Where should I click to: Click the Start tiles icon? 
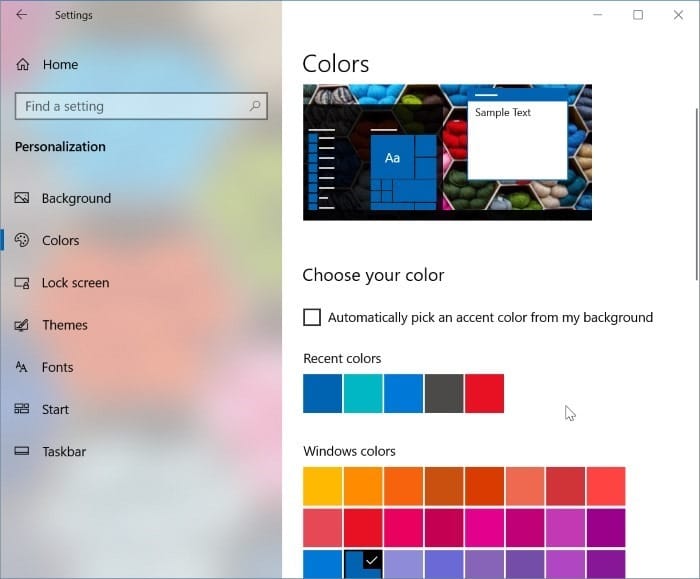22,409
